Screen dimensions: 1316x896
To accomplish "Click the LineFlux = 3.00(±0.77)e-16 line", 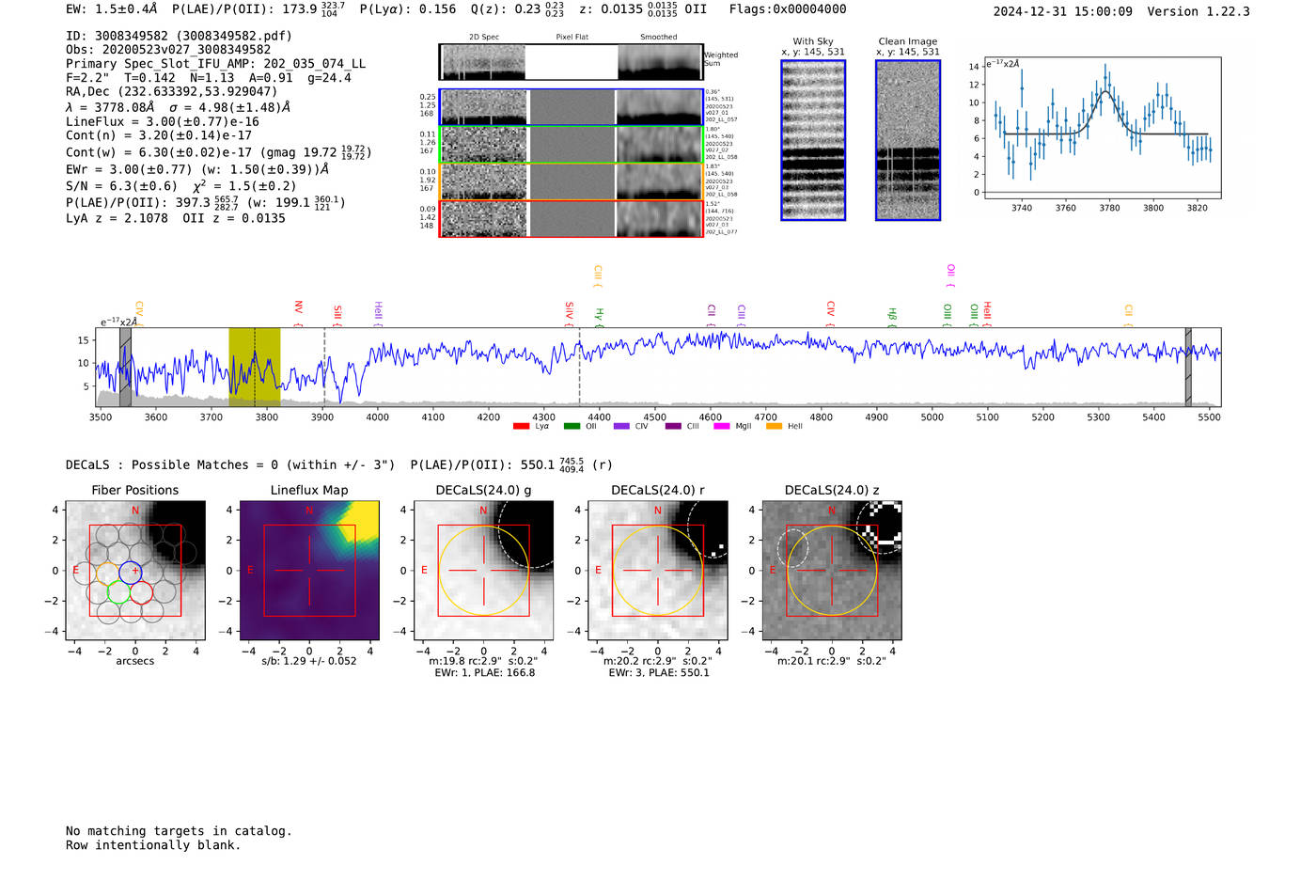I will 163,121.
